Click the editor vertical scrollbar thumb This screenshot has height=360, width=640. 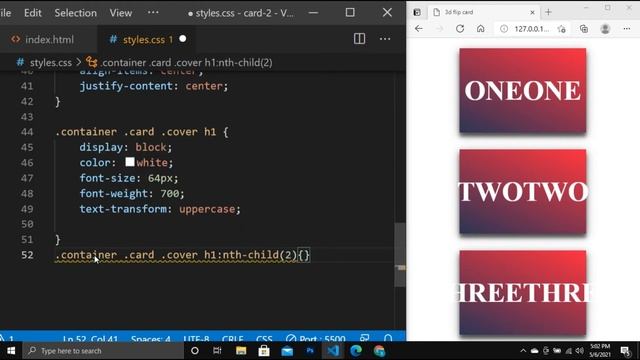click(400, 255)
